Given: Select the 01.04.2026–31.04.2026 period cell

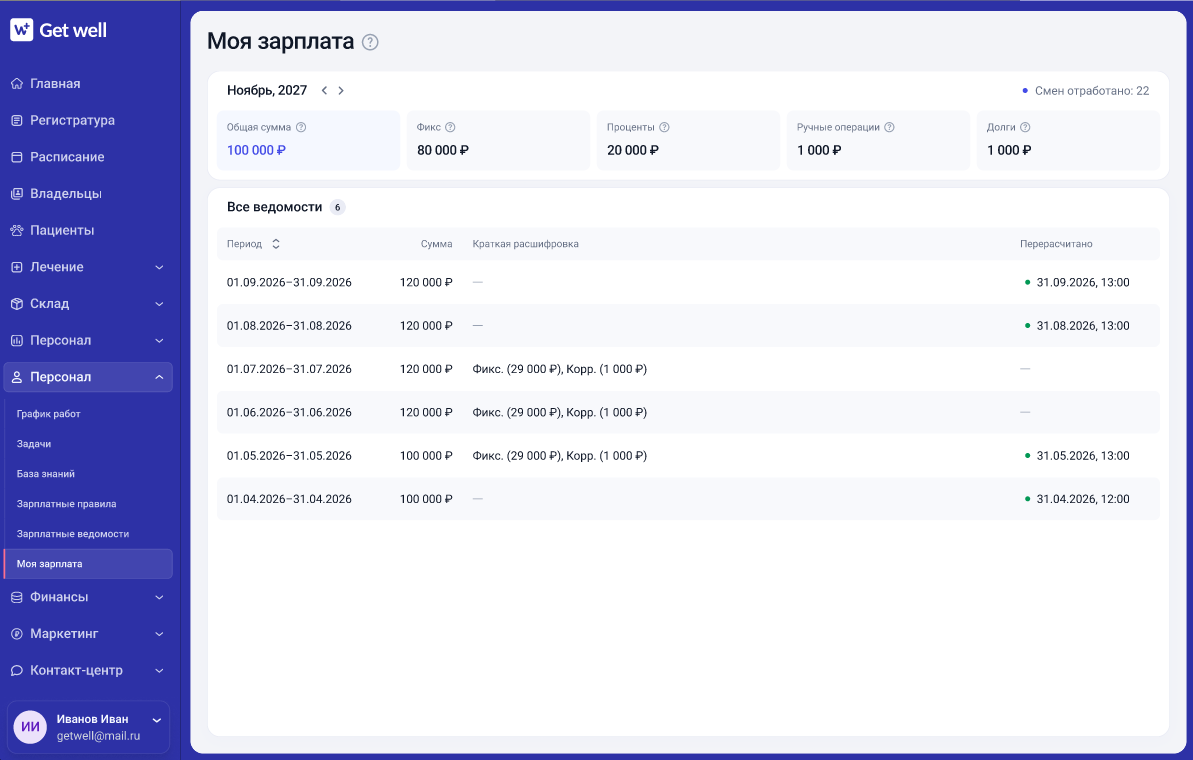Looking at the screenshot, I should (x=289, y=499).
